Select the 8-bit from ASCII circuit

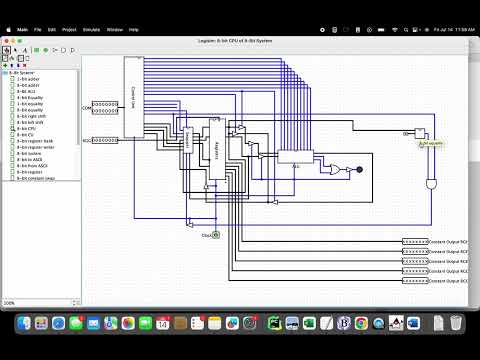32,166
